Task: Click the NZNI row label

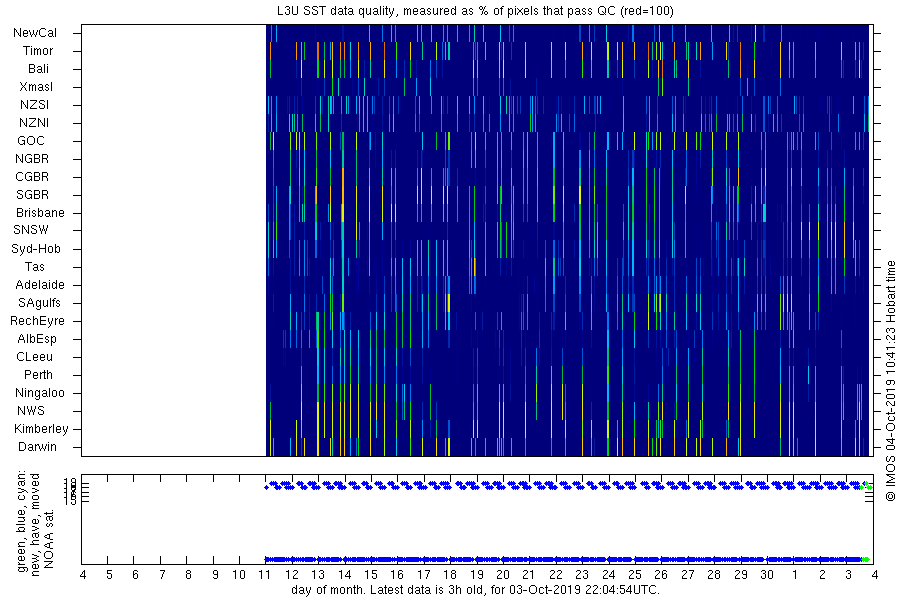Action: [x=34, y=123]
